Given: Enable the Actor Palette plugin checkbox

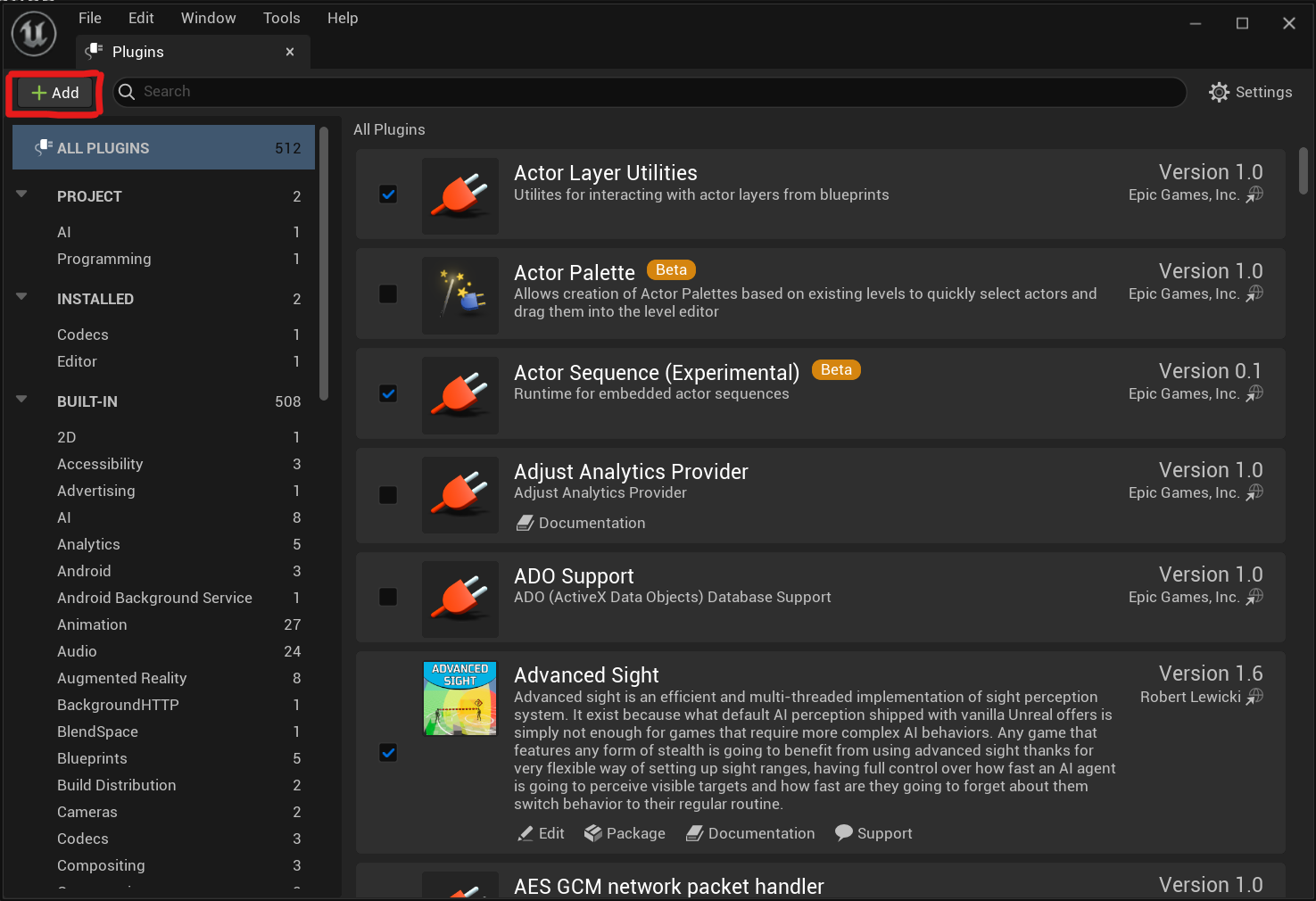Looking at the screenshot, I should (388, 293).
